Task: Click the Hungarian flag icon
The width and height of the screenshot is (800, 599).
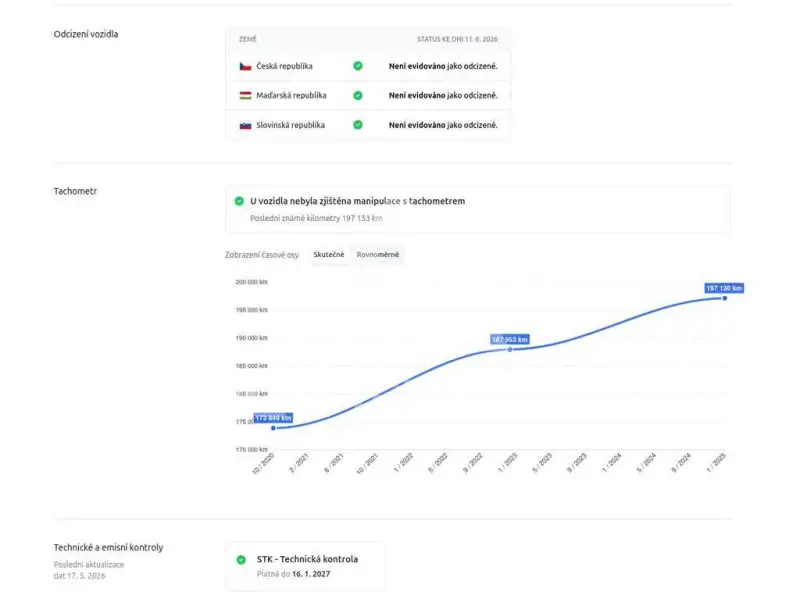Action: tap(245, 95)
